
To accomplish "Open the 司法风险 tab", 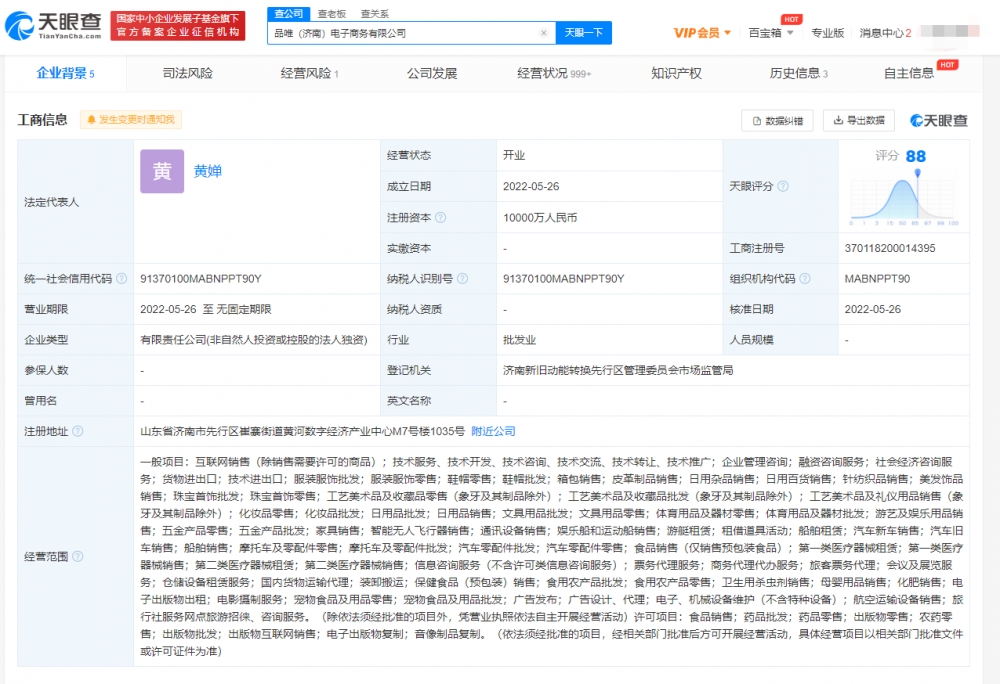I will 188,73.
